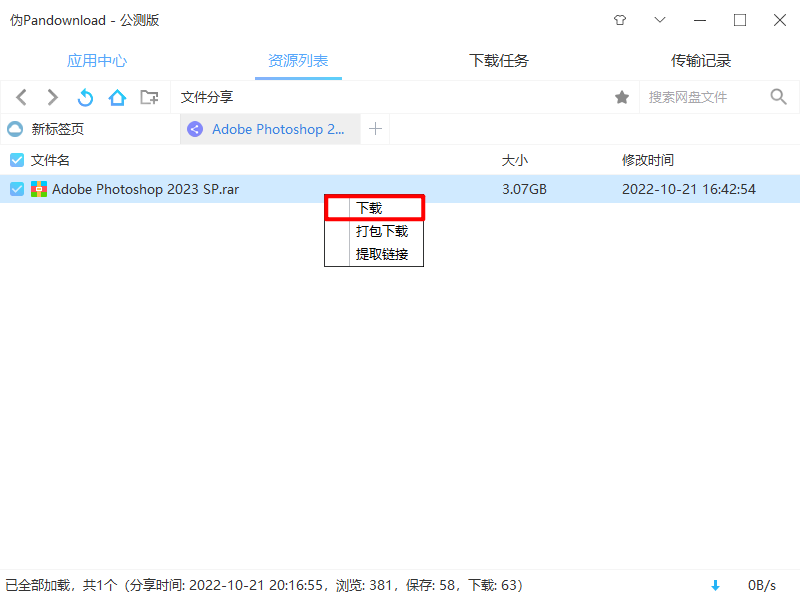The image size is (800, 600).
Task: Close the 伪Pandownload window
Action: tap(780, 20)
